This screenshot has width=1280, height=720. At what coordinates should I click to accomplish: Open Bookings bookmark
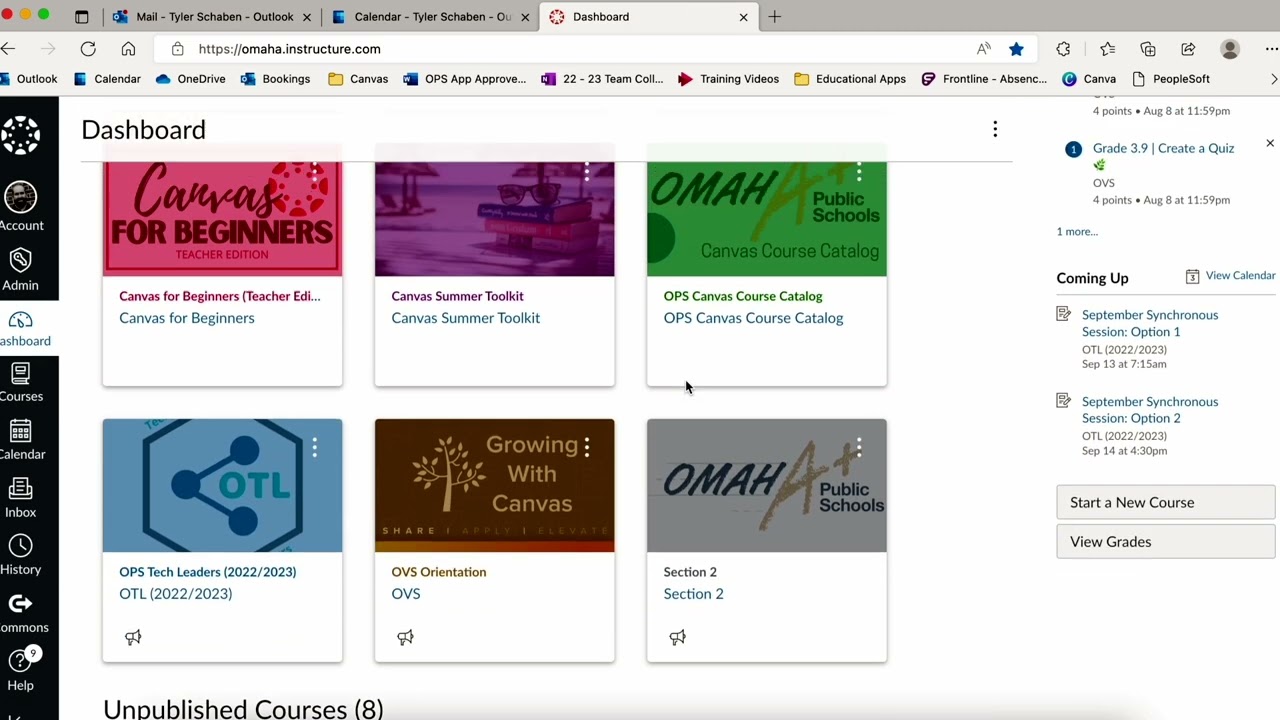pyautogui.click(x=275, y=79)
